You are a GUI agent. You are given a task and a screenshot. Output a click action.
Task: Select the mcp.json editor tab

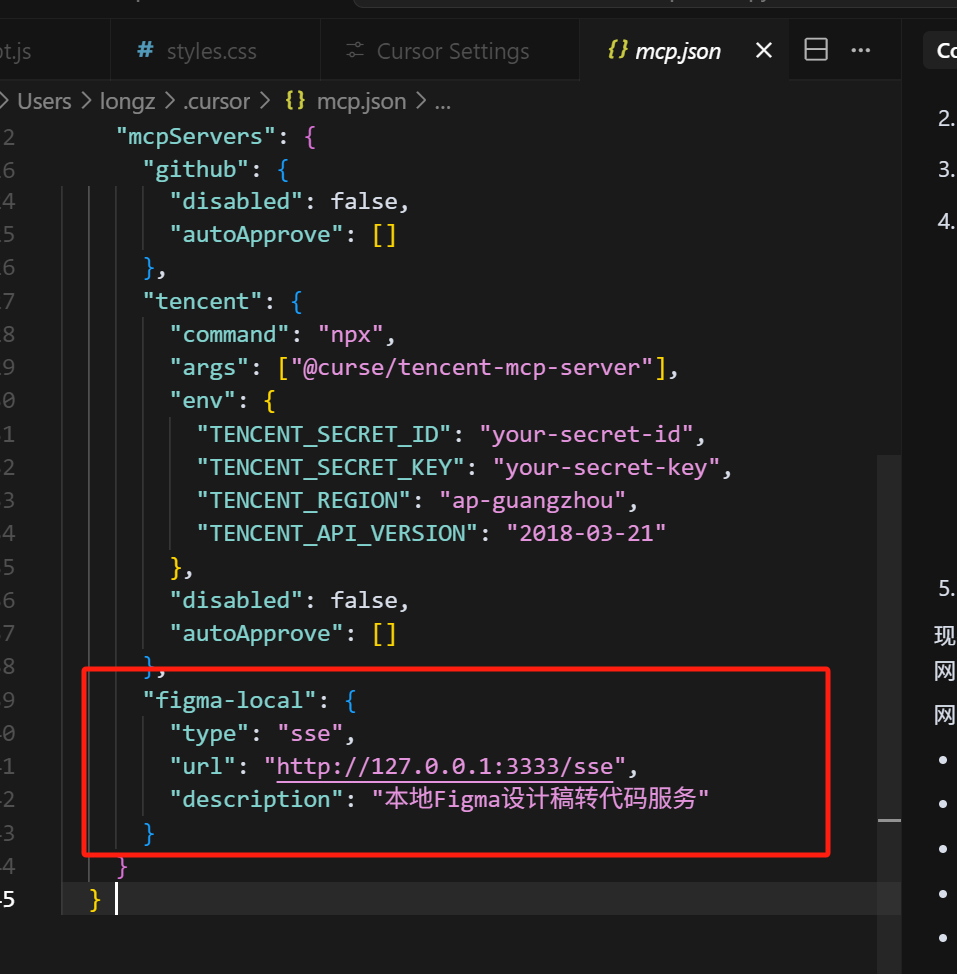click(x=677, y=51)
